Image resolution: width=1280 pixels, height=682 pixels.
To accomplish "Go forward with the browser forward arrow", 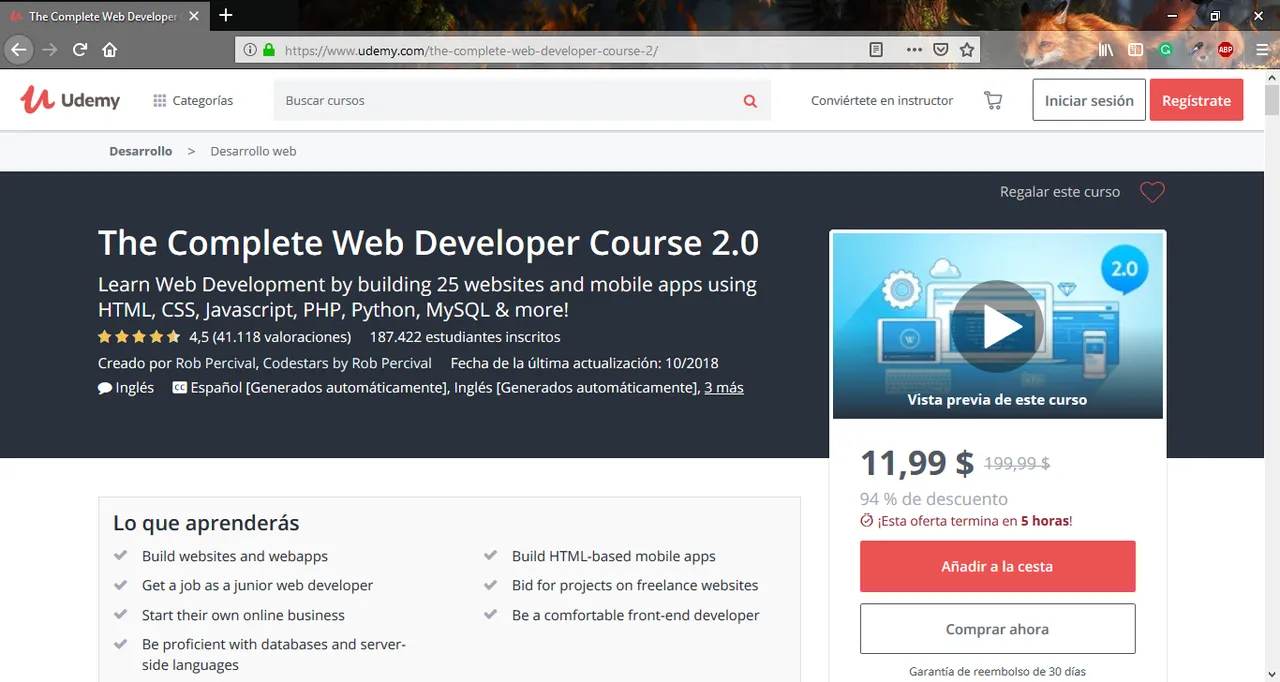I will (49, 49).
